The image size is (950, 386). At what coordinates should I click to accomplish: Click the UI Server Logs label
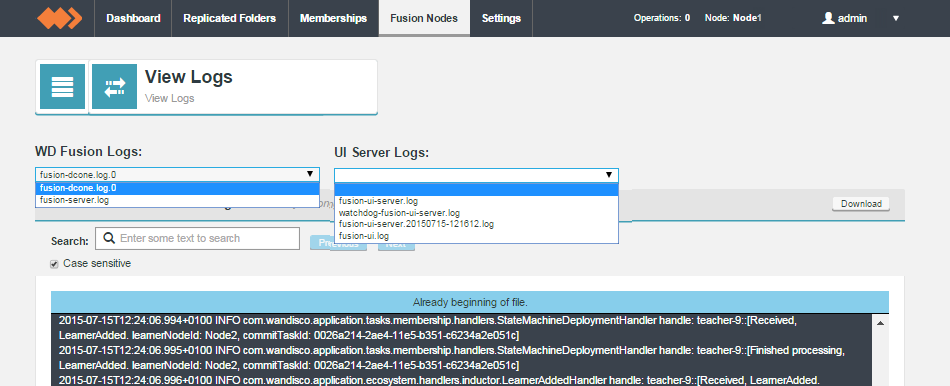tap(382, 153)
